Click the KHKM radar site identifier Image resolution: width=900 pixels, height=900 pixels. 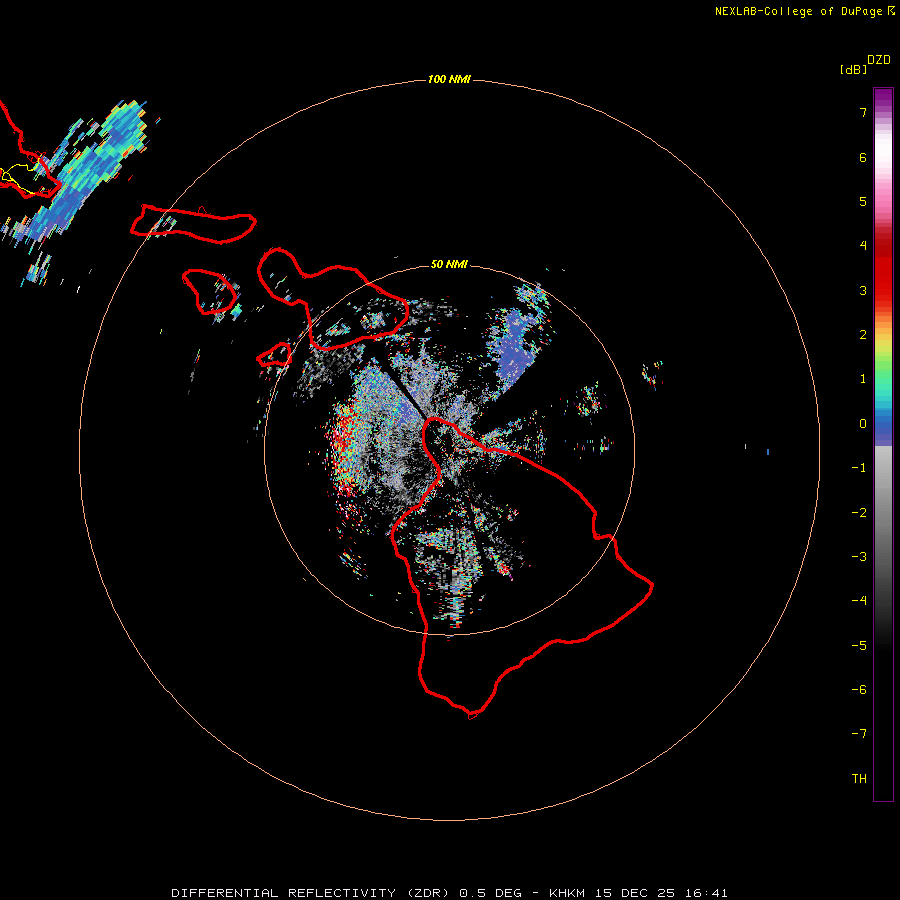point(567,893)
